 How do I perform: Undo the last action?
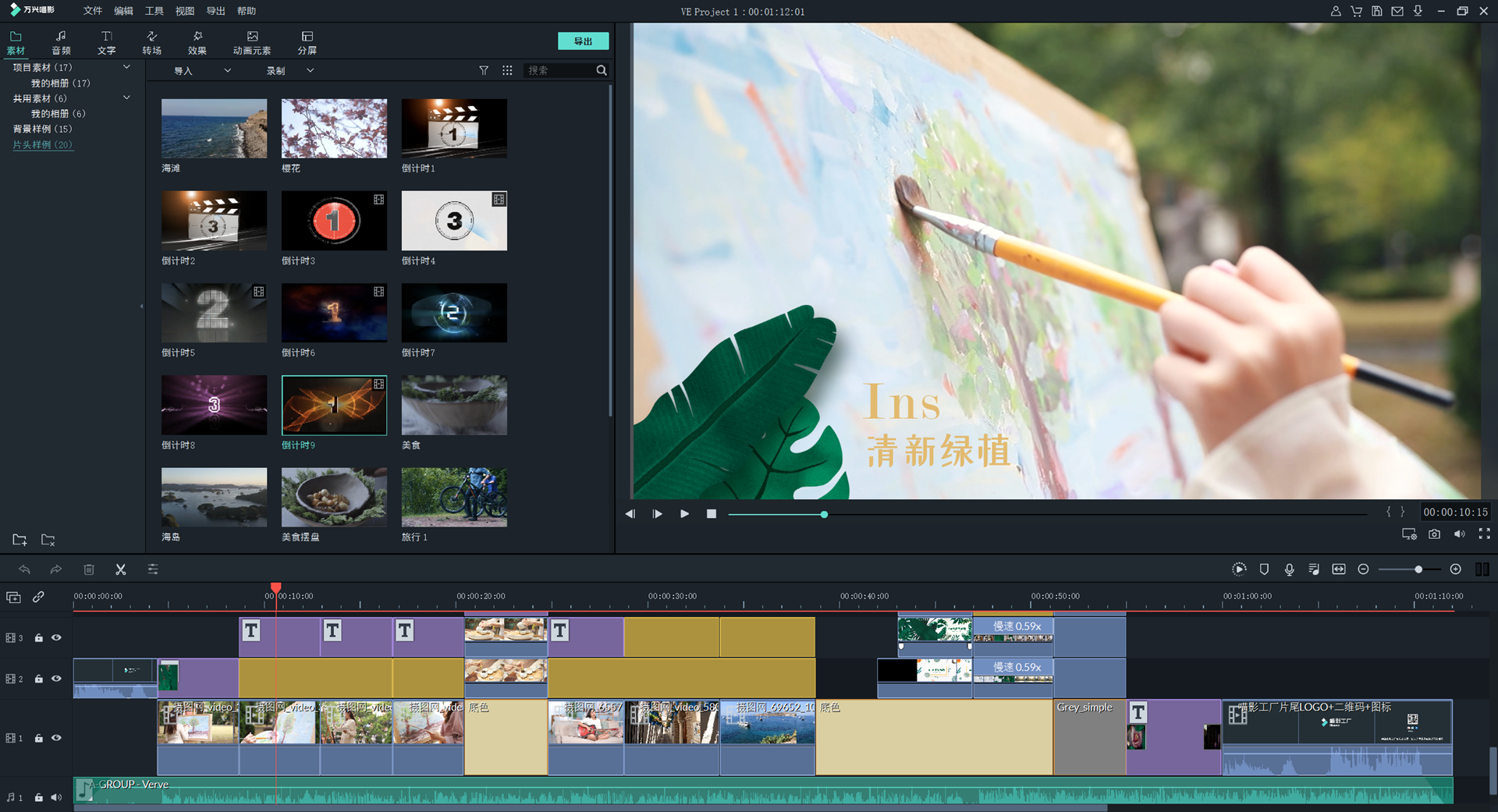pyautogui.click(x=24, y=569)
